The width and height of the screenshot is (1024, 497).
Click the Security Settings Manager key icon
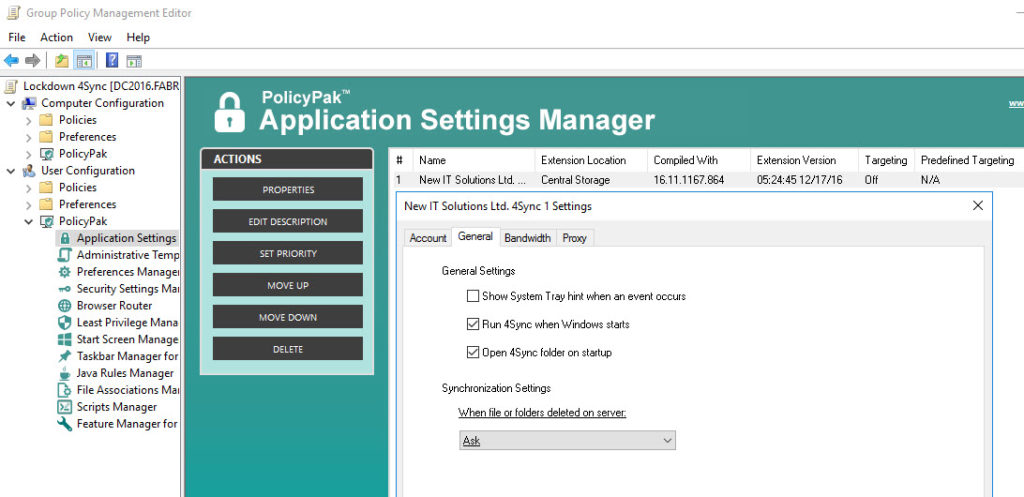point(64,289)
